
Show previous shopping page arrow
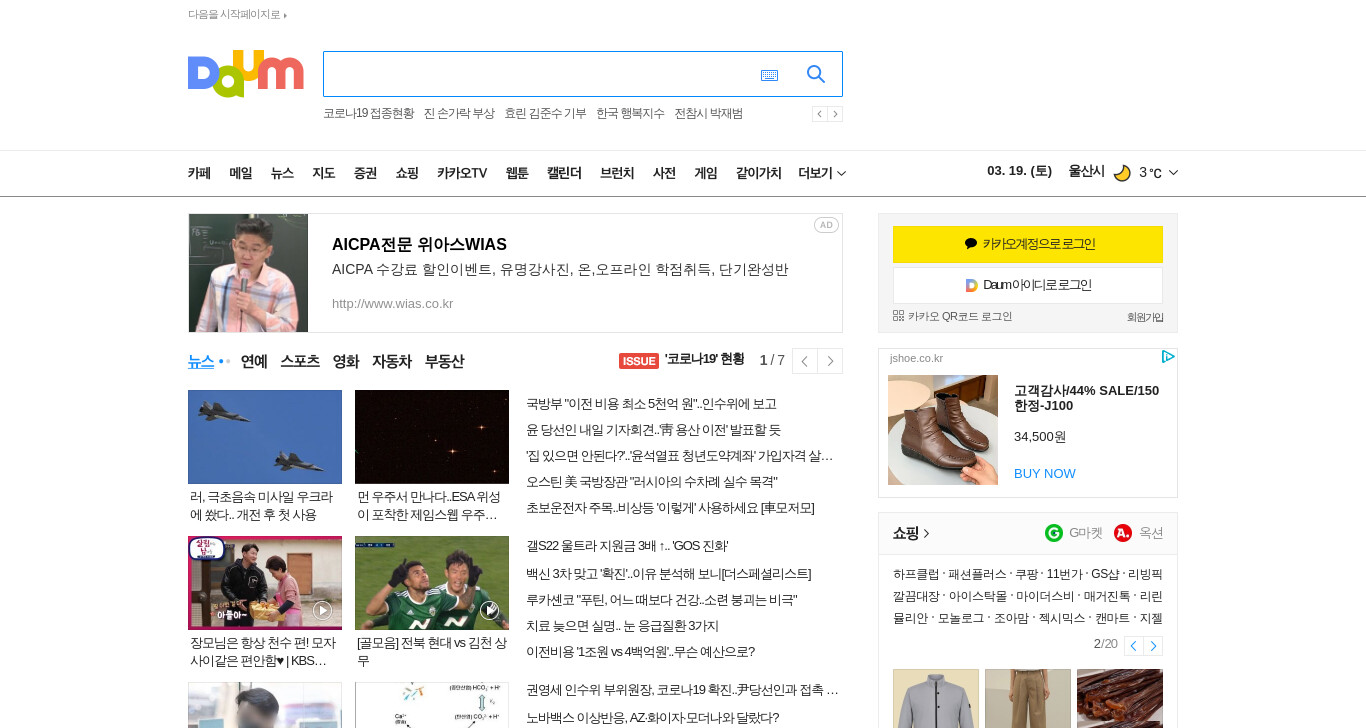(1133, 646)
